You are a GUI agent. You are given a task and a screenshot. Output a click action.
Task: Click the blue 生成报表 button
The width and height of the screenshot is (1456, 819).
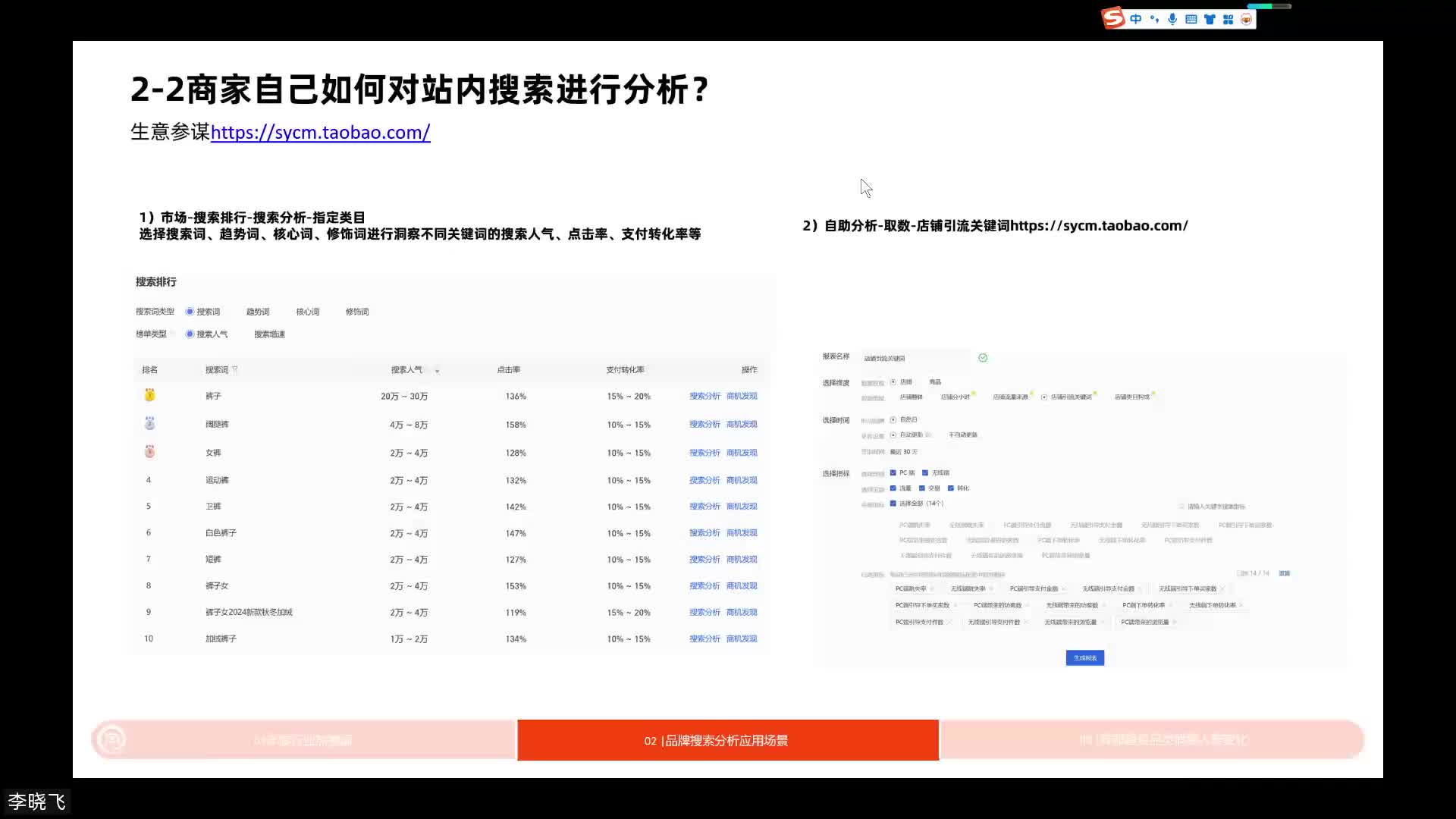pos(1084,657)
